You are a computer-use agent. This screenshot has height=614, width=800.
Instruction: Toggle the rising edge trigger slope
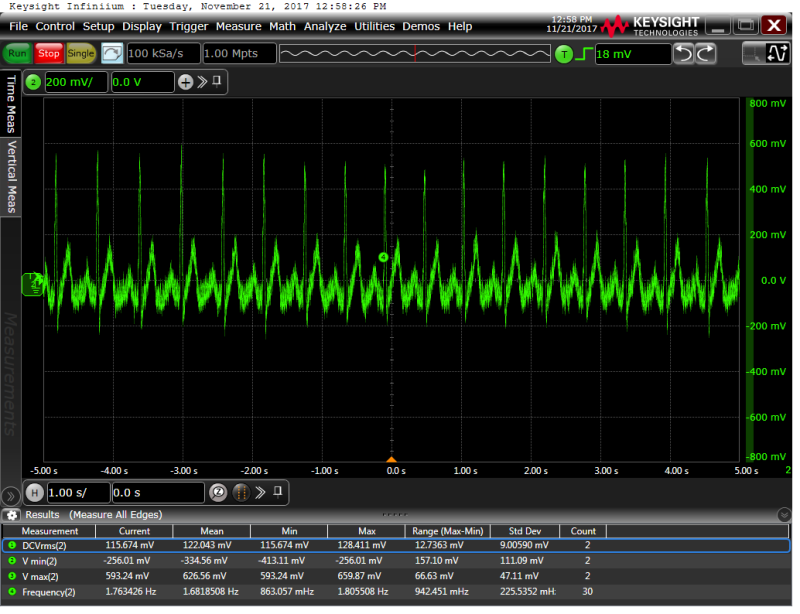point(584,54)
